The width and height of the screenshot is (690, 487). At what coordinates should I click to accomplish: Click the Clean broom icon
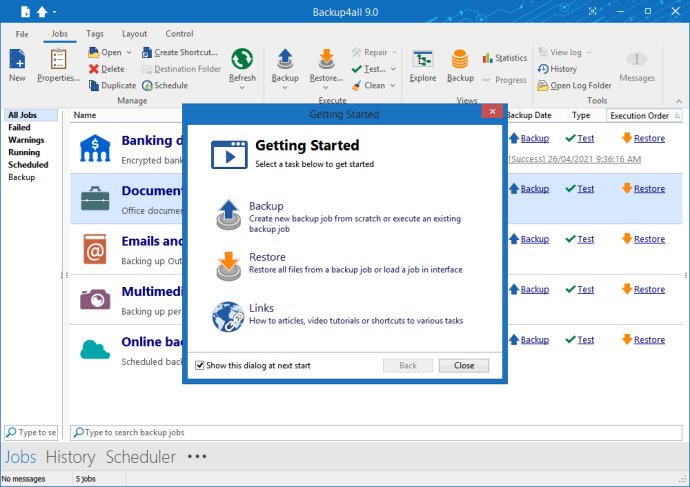[357, 85]
